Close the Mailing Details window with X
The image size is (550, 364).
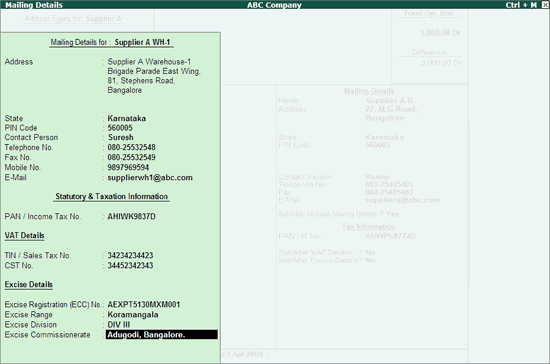point(545,5)
